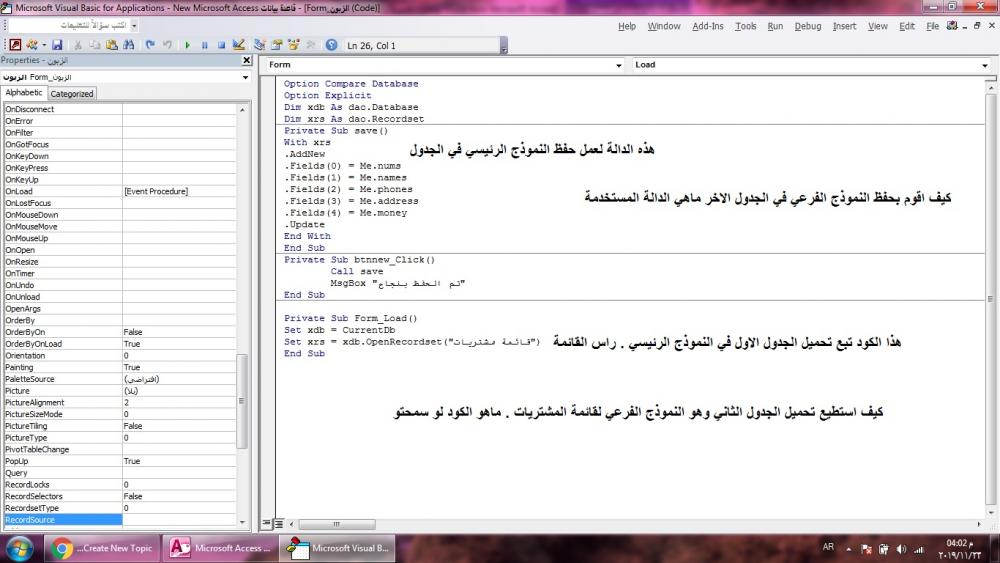Close the Properties panel

(247, 60)
